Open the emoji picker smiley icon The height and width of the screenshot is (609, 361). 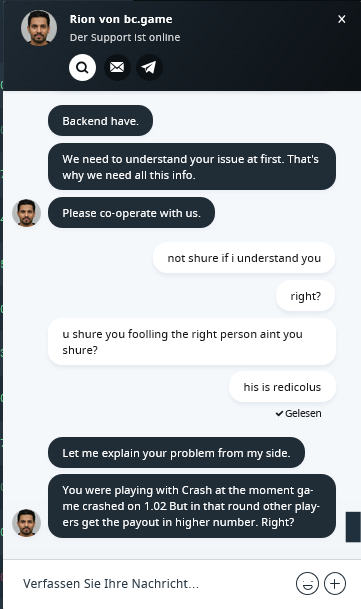click(x=307, y=583)
